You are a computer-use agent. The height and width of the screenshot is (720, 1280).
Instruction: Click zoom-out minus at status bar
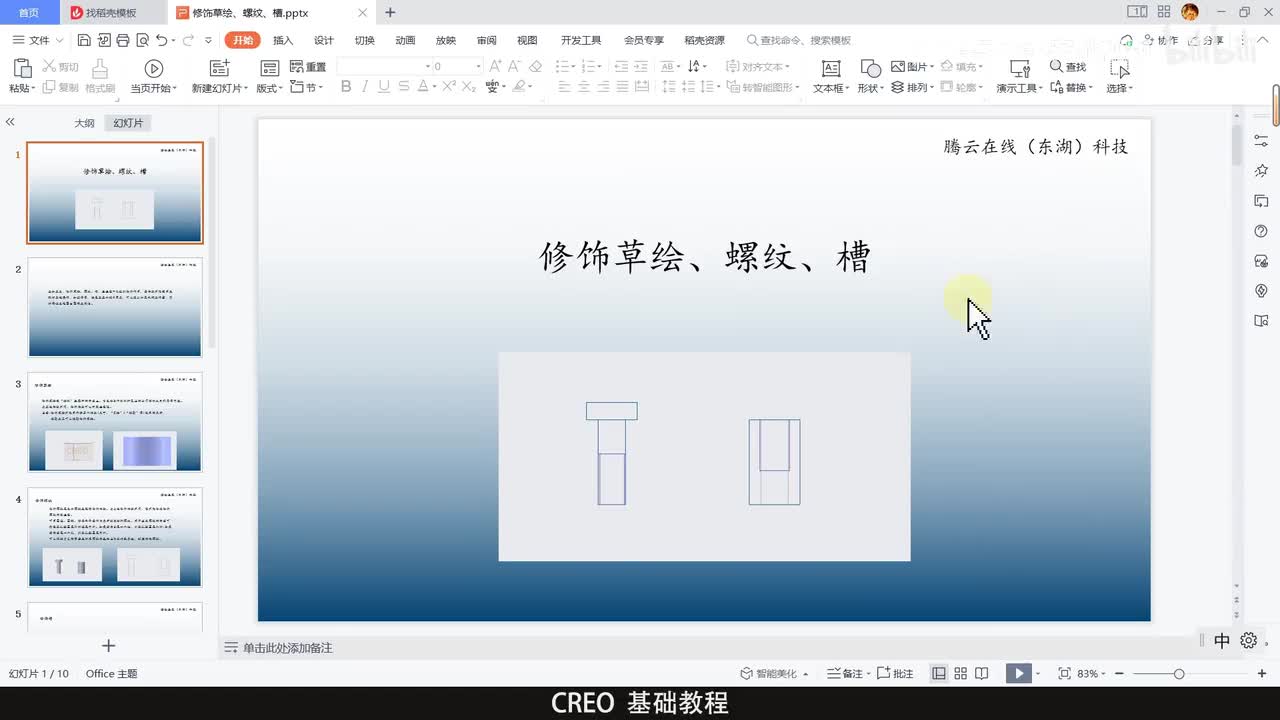coord(1119,674)
